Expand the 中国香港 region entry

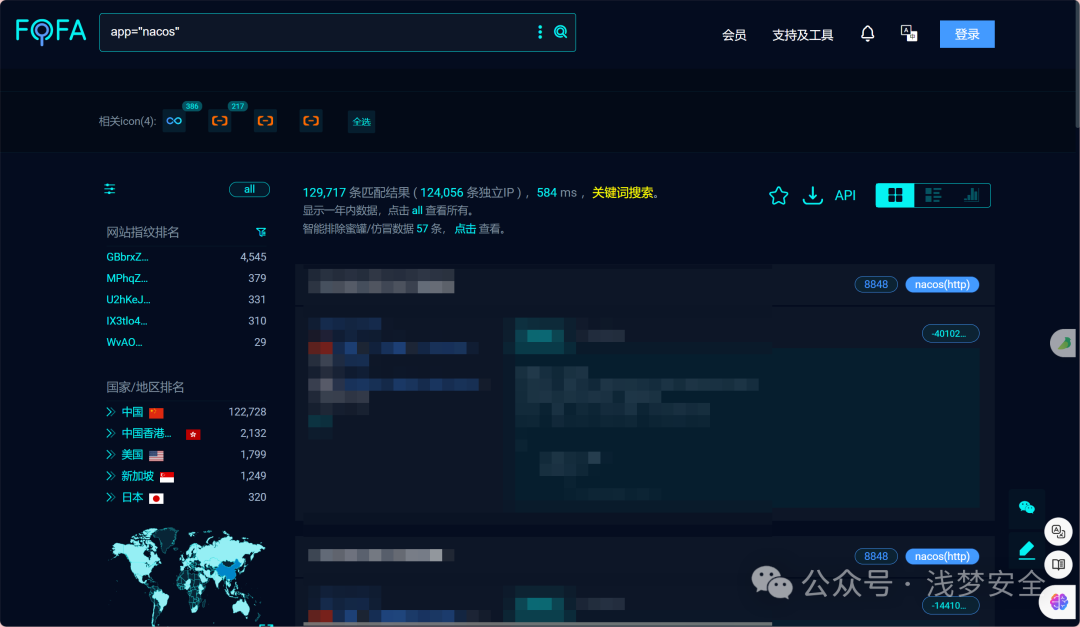click(x=110, y=433)
